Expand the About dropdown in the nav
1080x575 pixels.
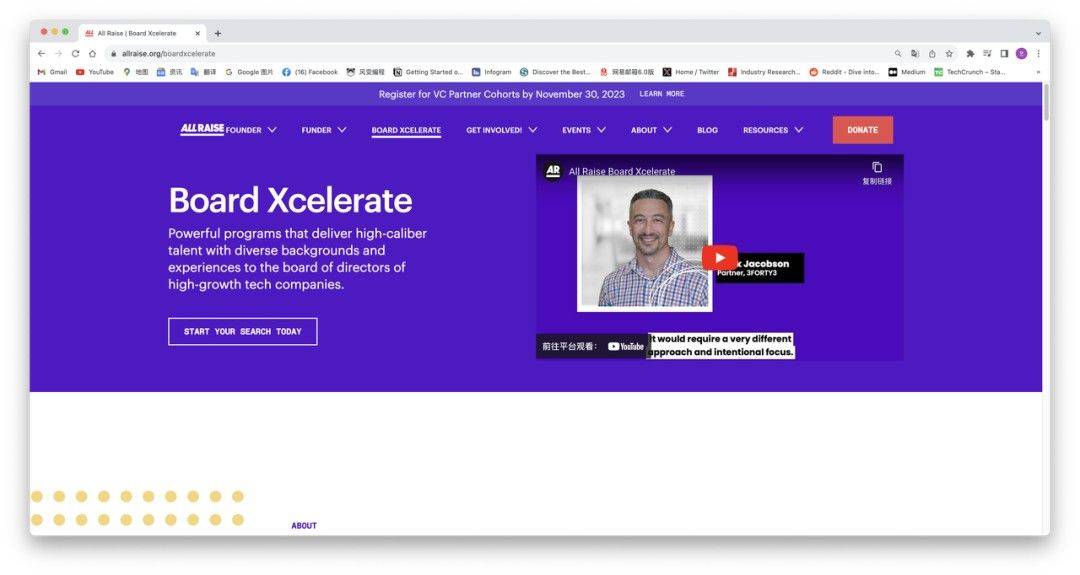651,130
